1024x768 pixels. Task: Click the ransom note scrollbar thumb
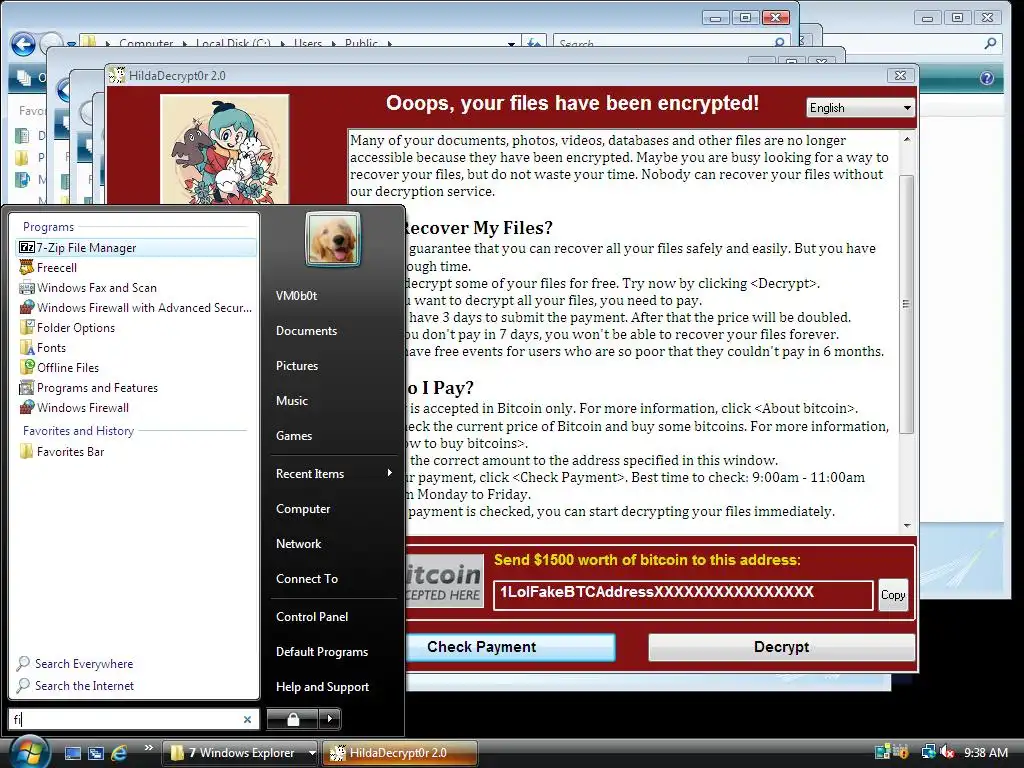pyautogui.click(x=906, y=304)
